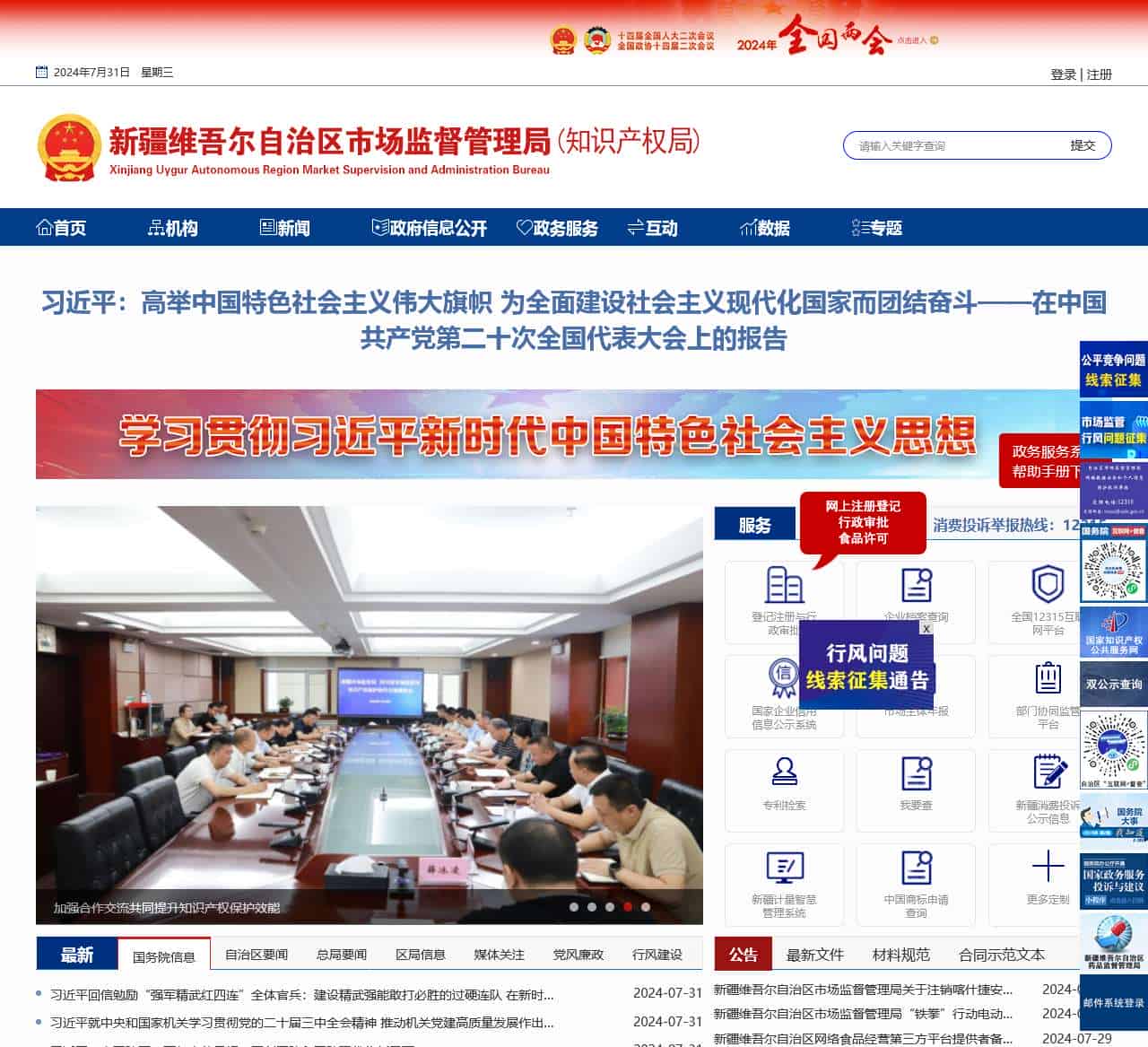Image resolution: width=1148 pixels, height=1047 pixels.
Task: Click the 登录 link at top right
Action: click(x=1063, y=74)
